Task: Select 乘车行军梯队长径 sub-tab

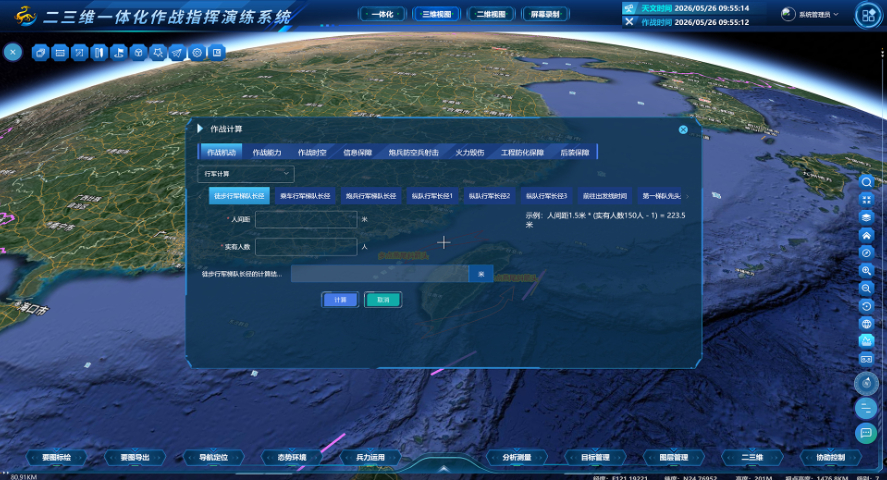Action: coord(305,196)
